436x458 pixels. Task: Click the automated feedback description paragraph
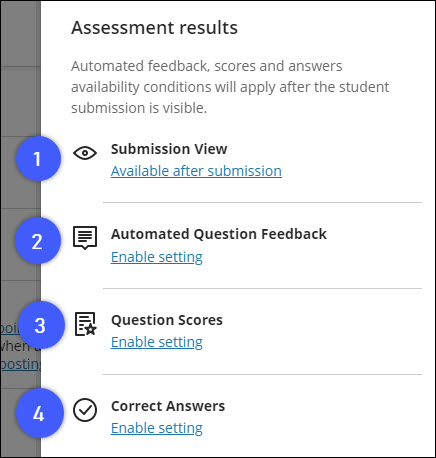coord(230,87)
